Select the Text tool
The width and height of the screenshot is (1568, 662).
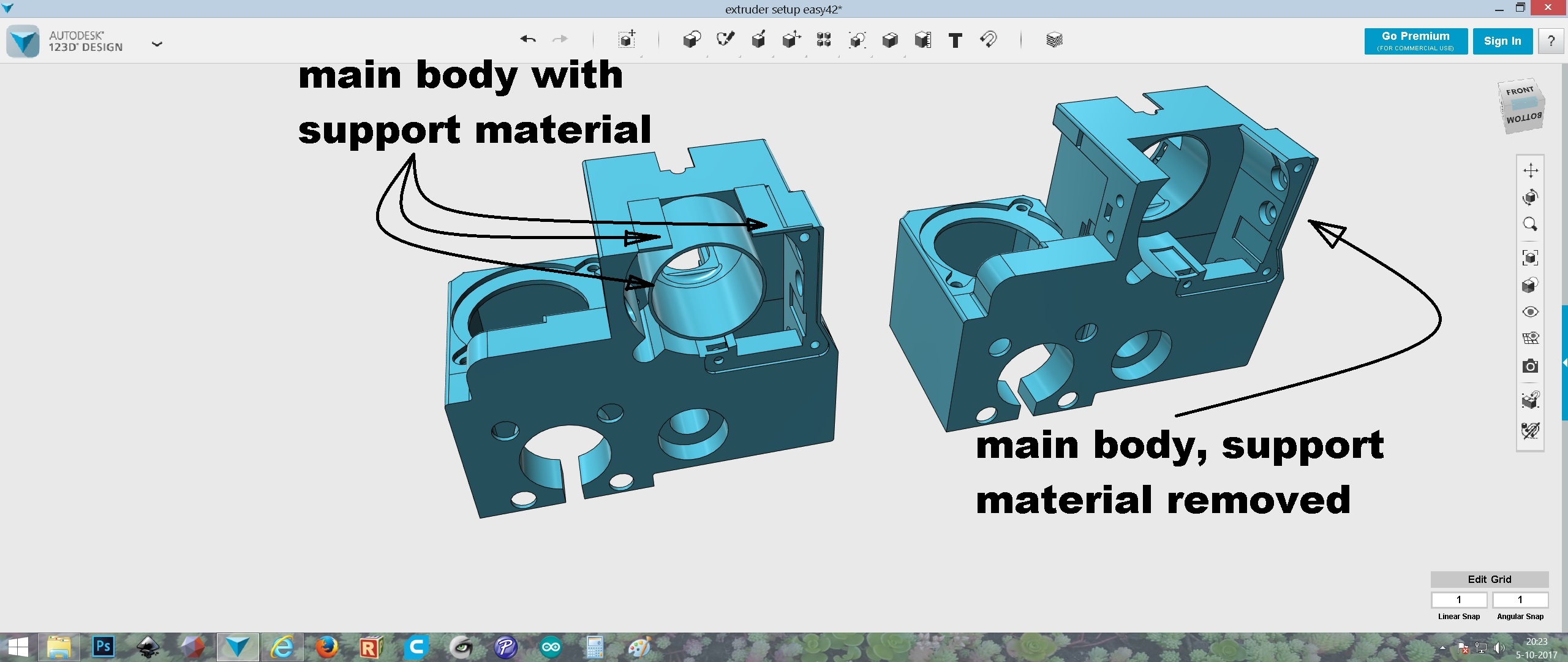click(956, 40)
